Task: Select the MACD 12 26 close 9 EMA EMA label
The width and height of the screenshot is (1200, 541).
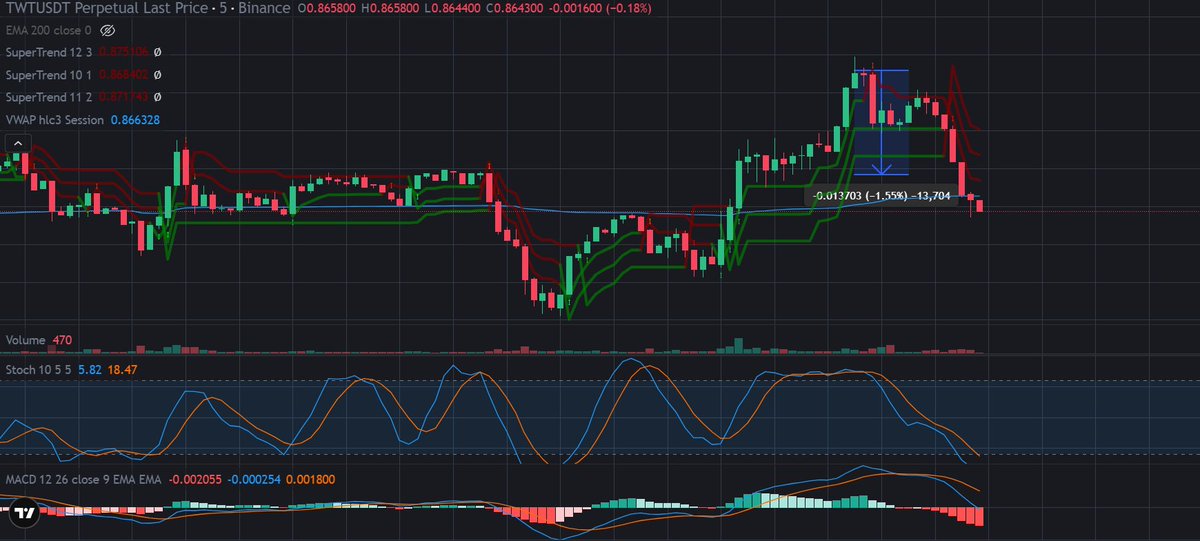Action: pos(83,479)
